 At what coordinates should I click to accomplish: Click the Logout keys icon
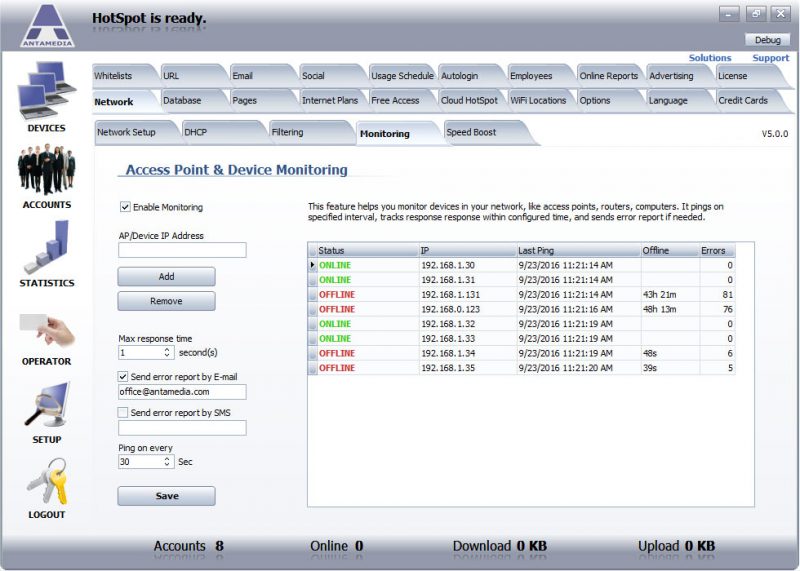tap(46, 481)
